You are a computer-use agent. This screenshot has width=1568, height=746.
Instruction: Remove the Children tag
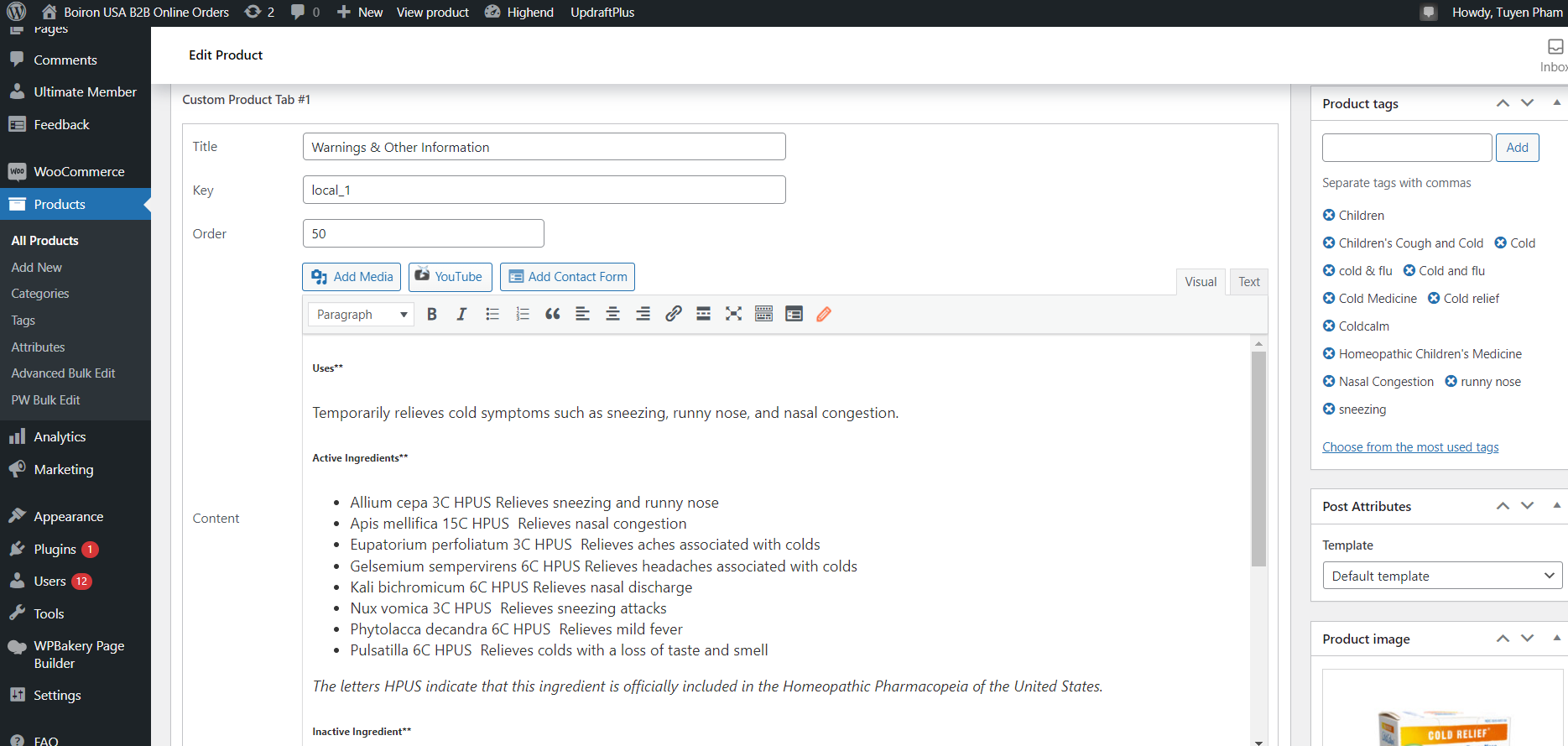tap(1329, 215)
